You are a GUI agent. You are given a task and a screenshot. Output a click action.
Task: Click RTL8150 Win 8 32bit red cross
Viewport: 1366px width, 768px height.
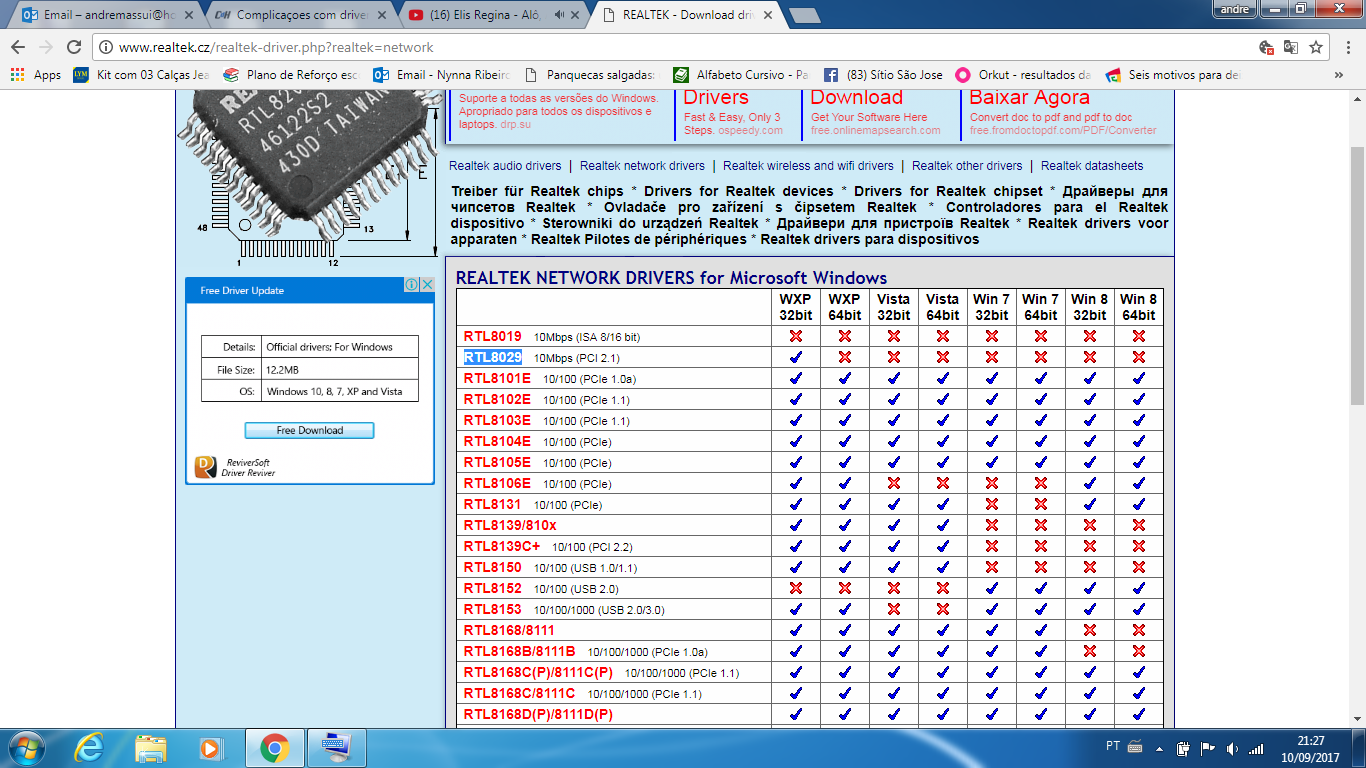[1089, 568]
